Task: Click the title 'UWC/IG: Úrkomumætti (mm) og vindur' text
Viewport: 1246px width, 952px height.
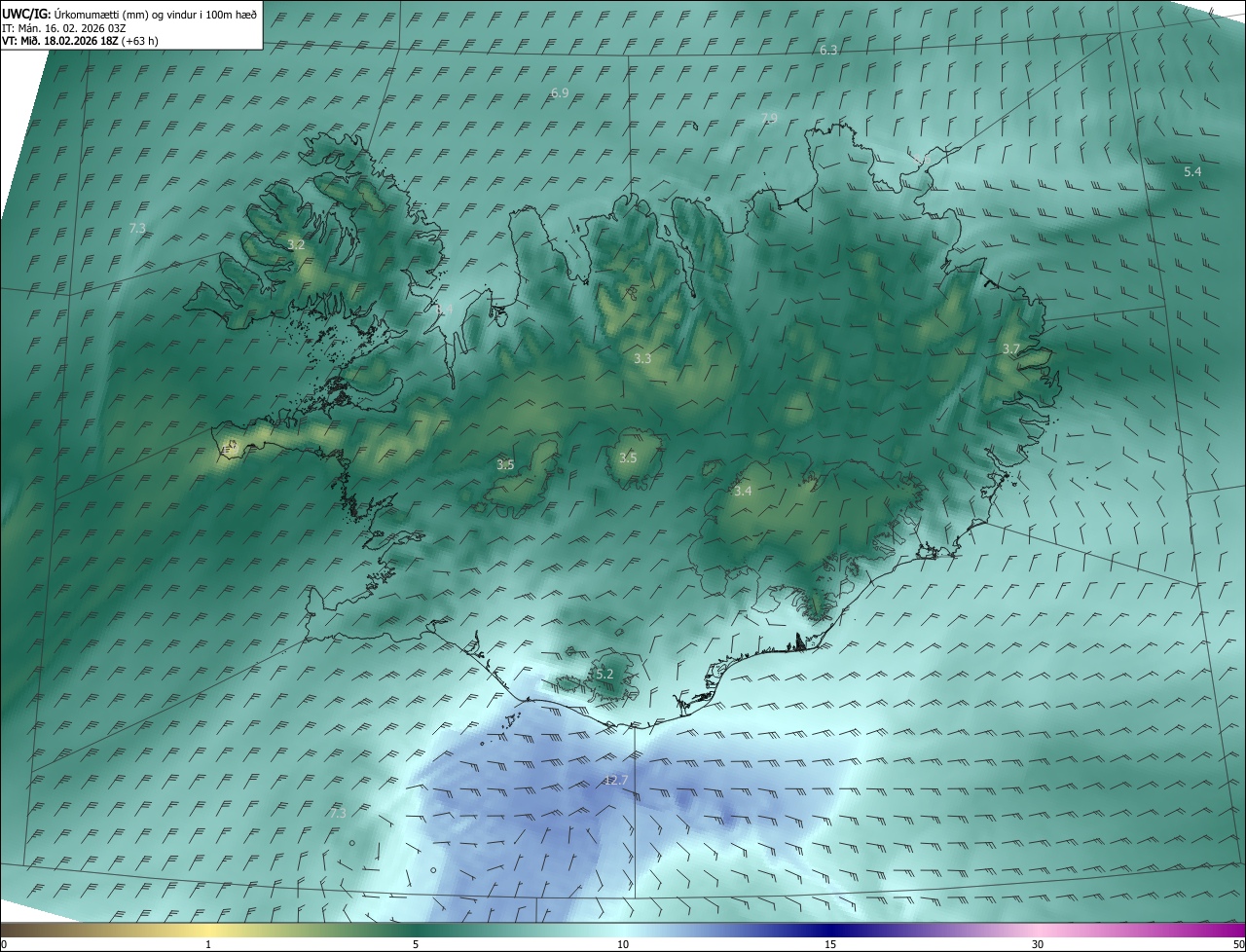Action: pyautogui.click(x=129, y=14)
